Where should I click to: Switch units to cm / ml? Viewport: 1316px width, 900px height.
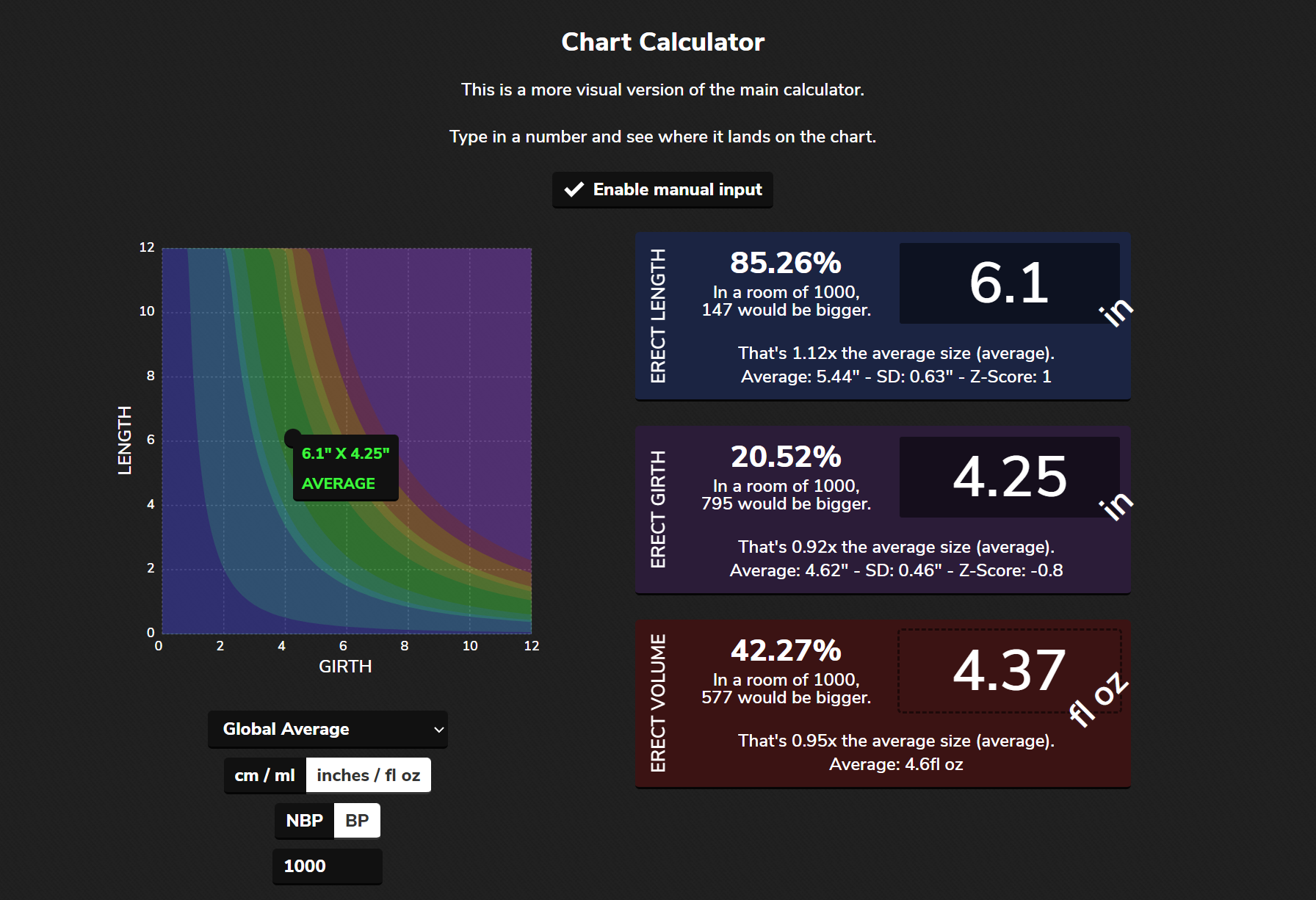[264, 775]
